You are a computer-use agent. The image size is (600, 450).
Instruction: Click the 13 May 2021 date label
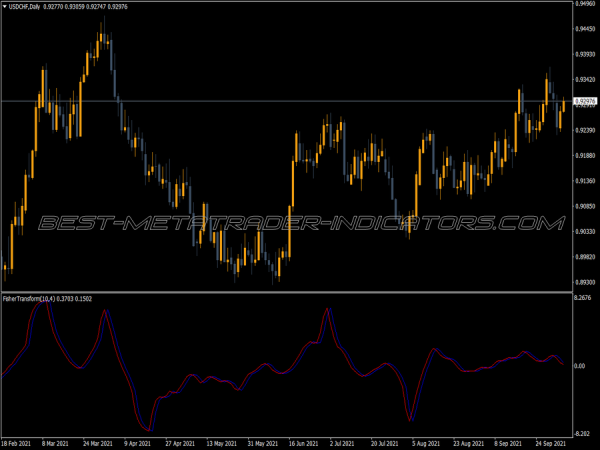click(222, 444)
